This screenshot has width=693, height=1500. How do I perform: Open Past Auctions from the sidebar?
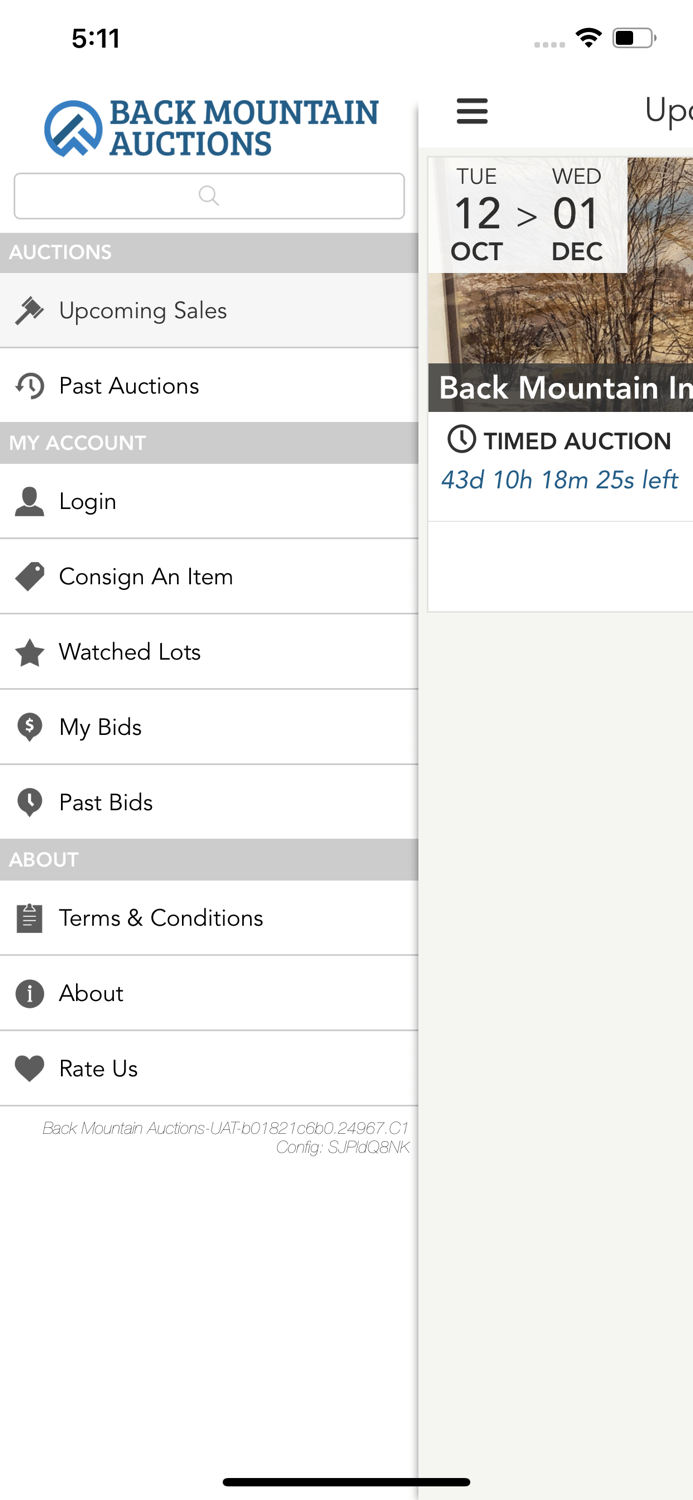130,385
